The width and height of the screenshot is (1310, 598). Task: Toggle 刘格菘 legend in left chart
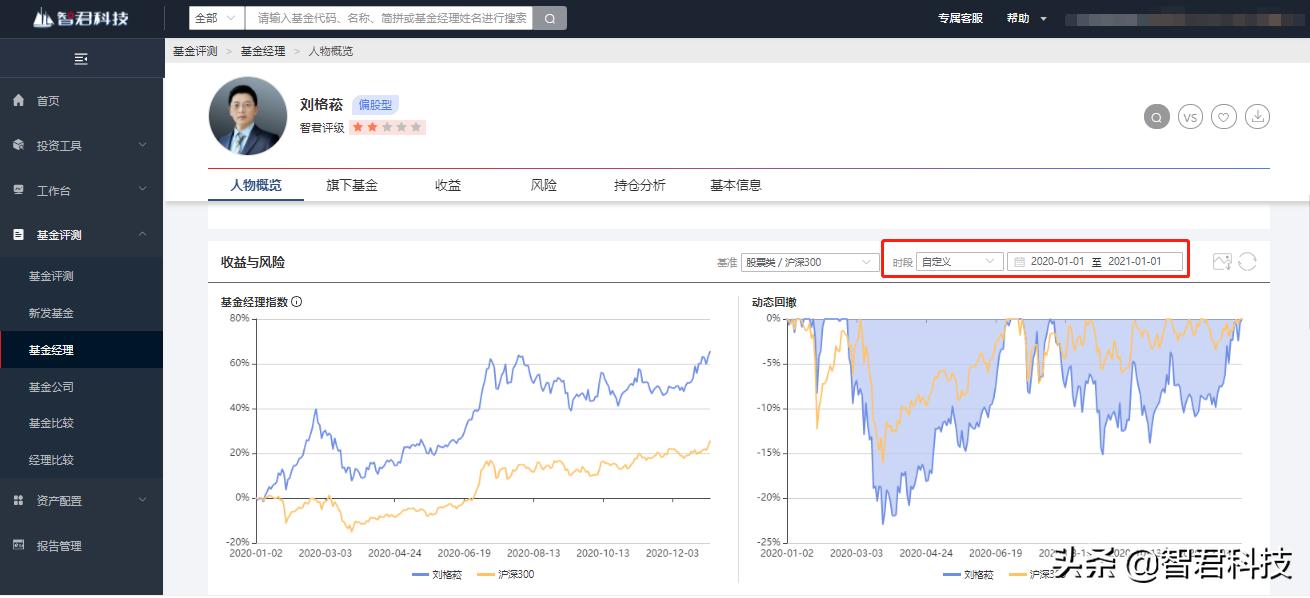(436, 574)
